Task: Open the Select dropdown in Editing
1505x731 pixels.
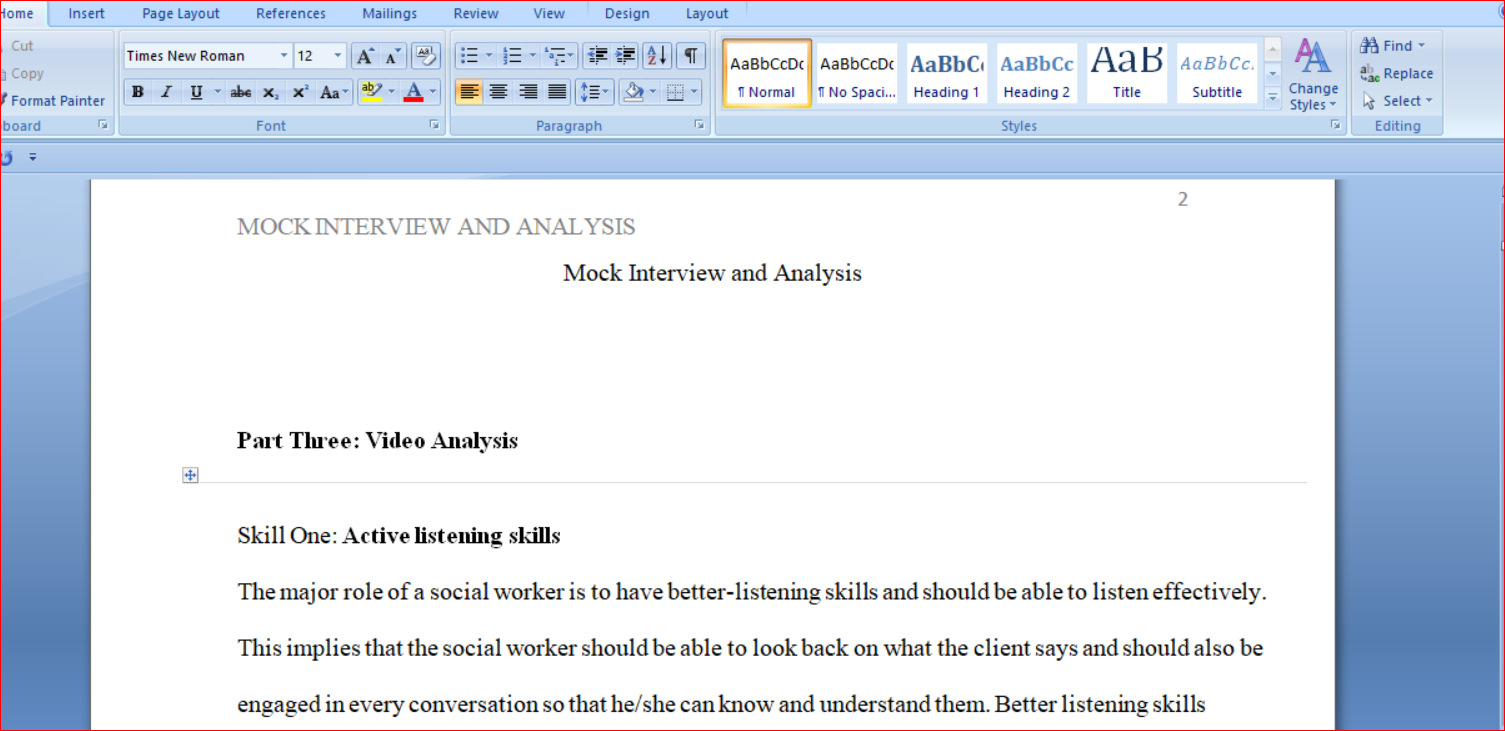Action: pyautogui.click(x=1398, y=100)
